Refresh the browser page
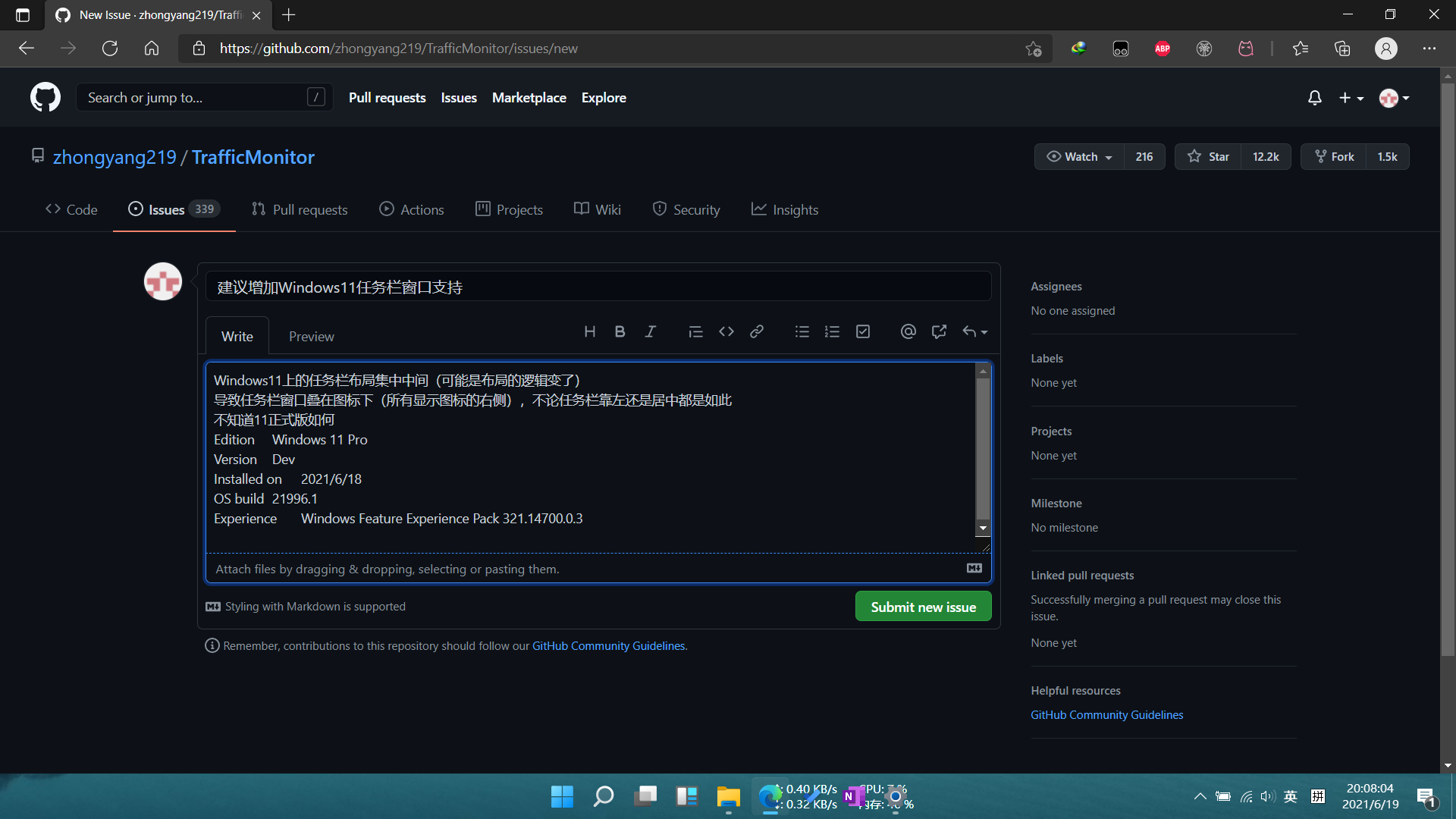The height and width of the screenshot is (819, 1456). (110, 48)
